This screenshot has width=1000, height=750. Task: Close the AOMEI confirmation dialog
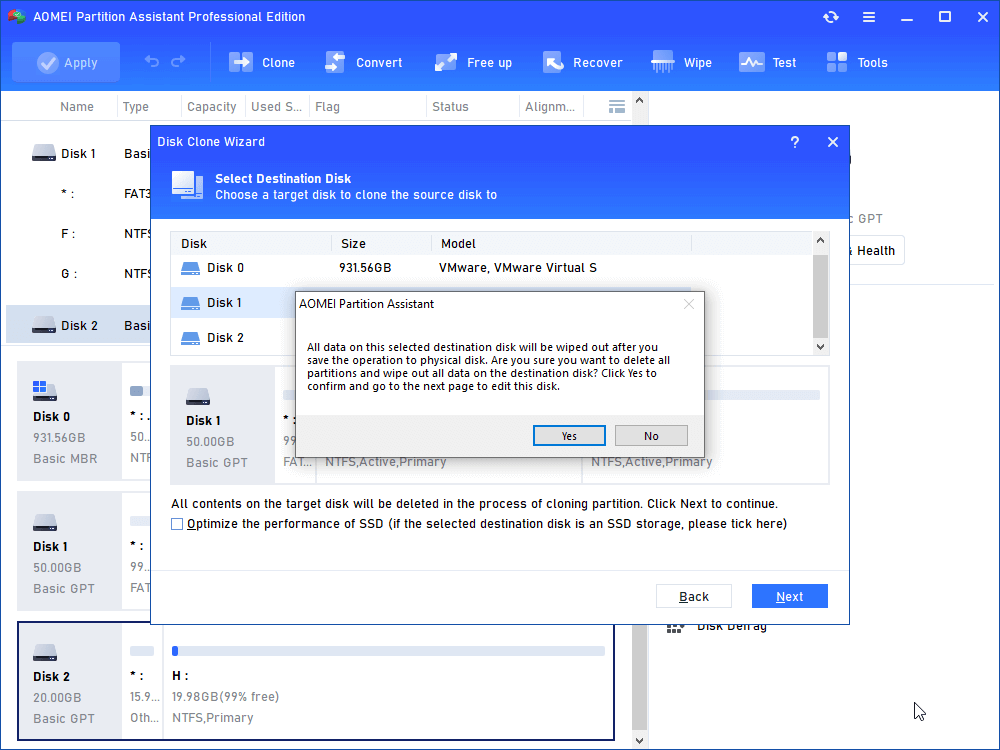[689, 304]
